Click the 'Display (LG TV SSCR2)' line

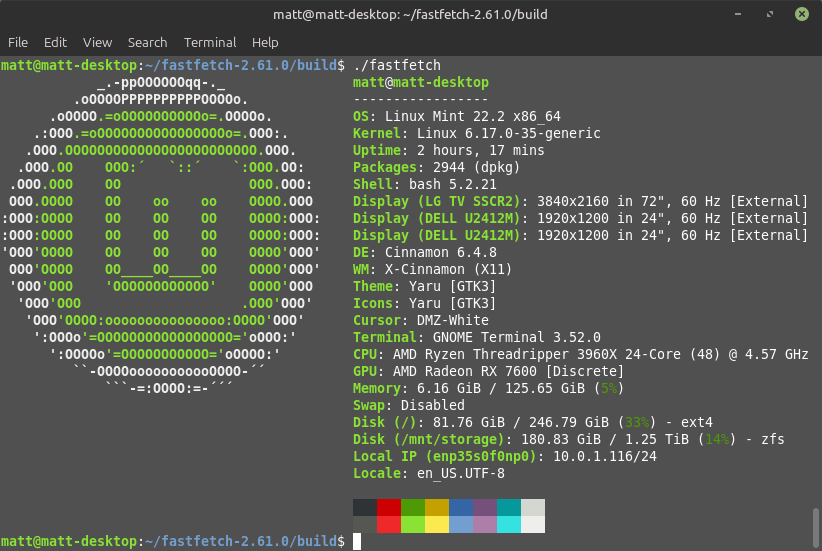(x=580, y=201)
